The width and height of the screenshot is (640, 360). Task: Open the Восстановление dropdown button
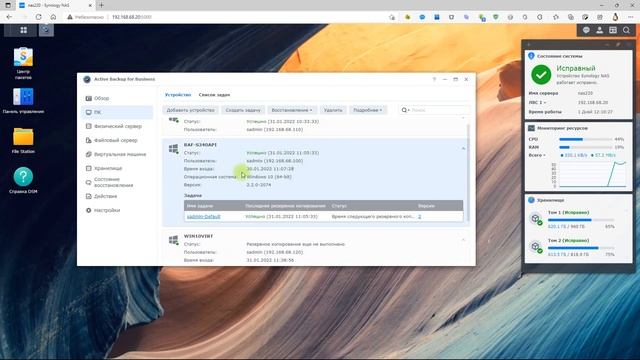[292, 110]
